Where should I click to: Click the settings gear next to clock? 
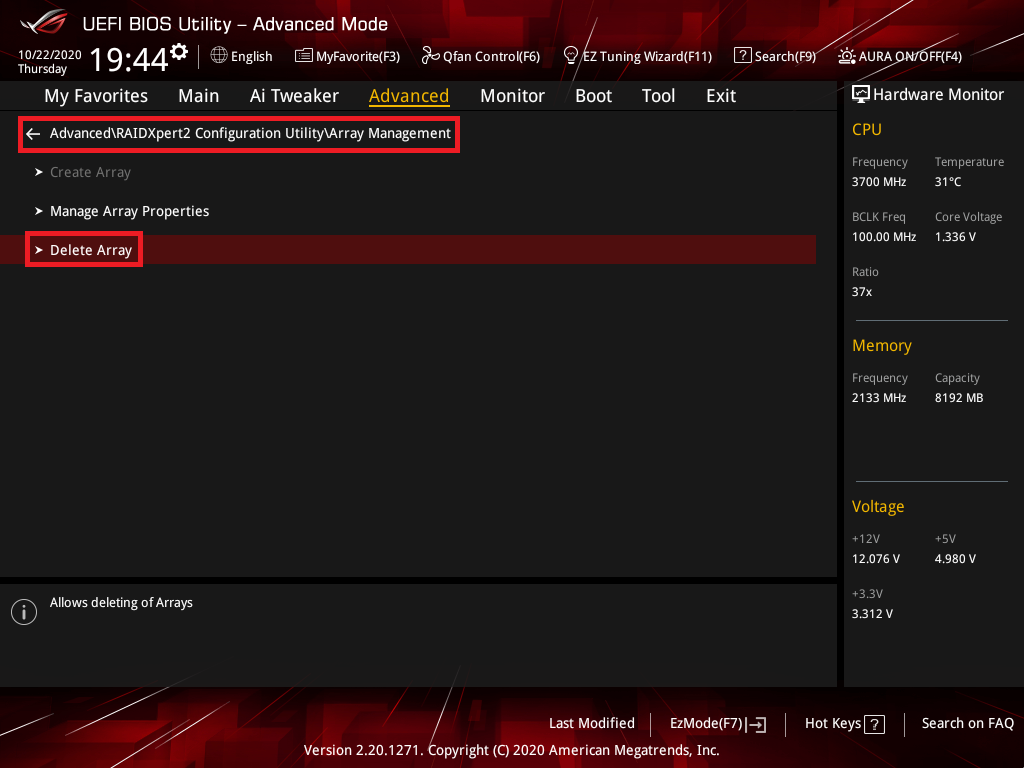(x=179, y=52)
